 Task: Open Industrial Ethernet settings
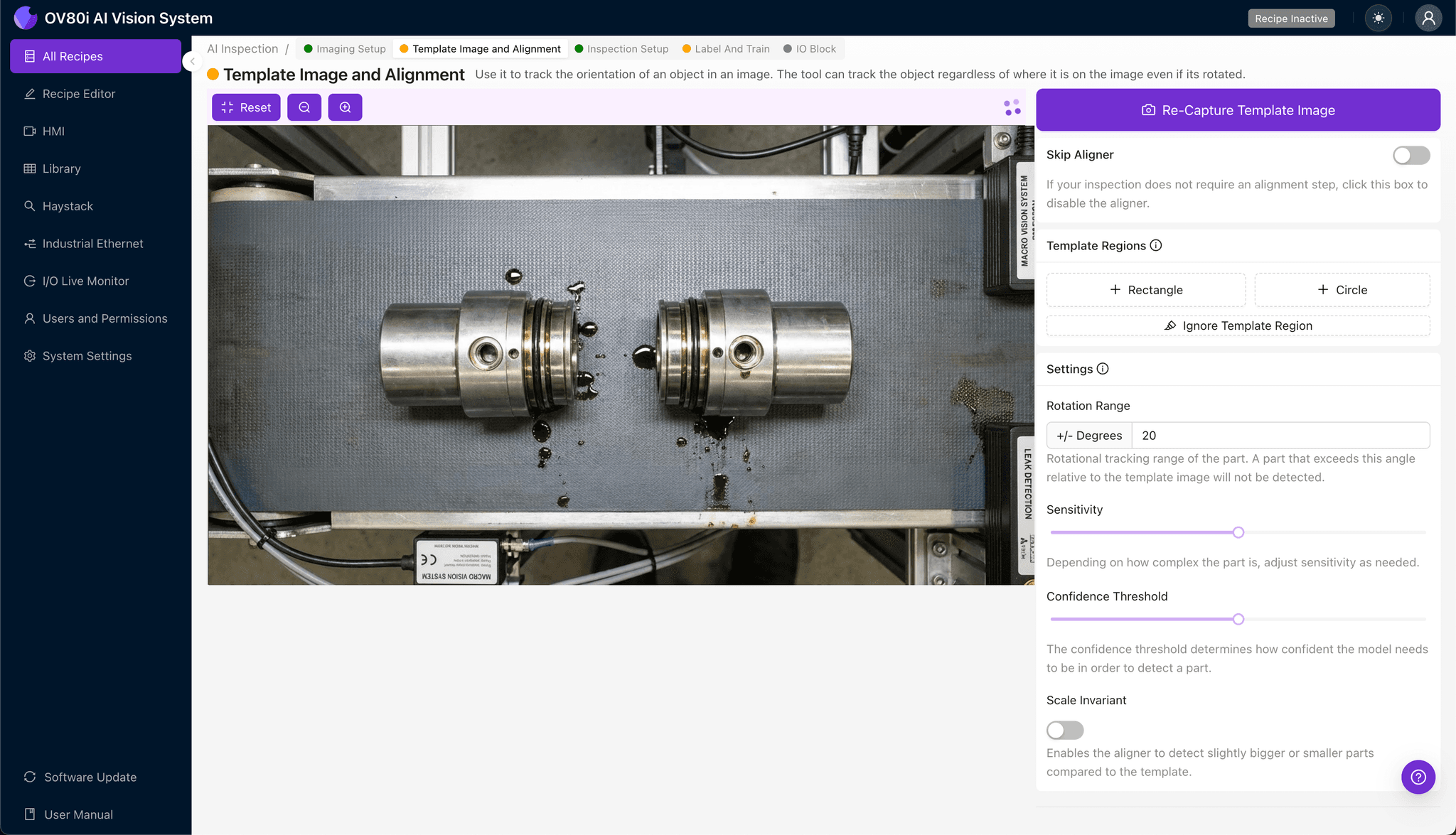[x=92, y=243]
